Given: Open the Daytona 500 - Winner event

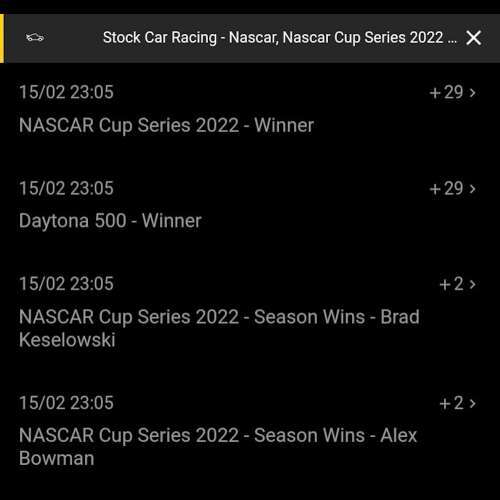Looking at the screenshot, I should coord(110,221).
